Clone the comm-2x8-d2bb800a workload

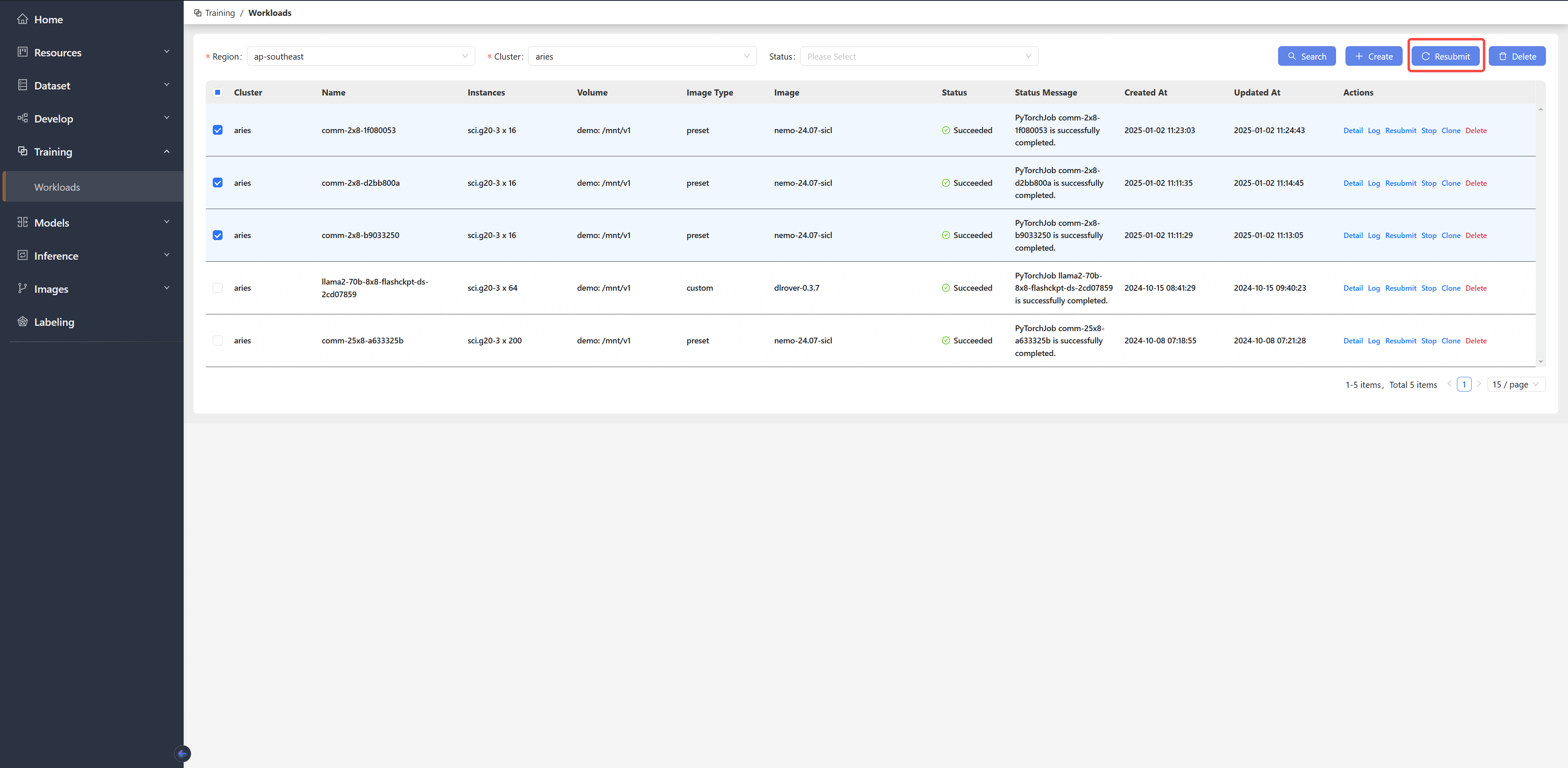[1450, 183]
